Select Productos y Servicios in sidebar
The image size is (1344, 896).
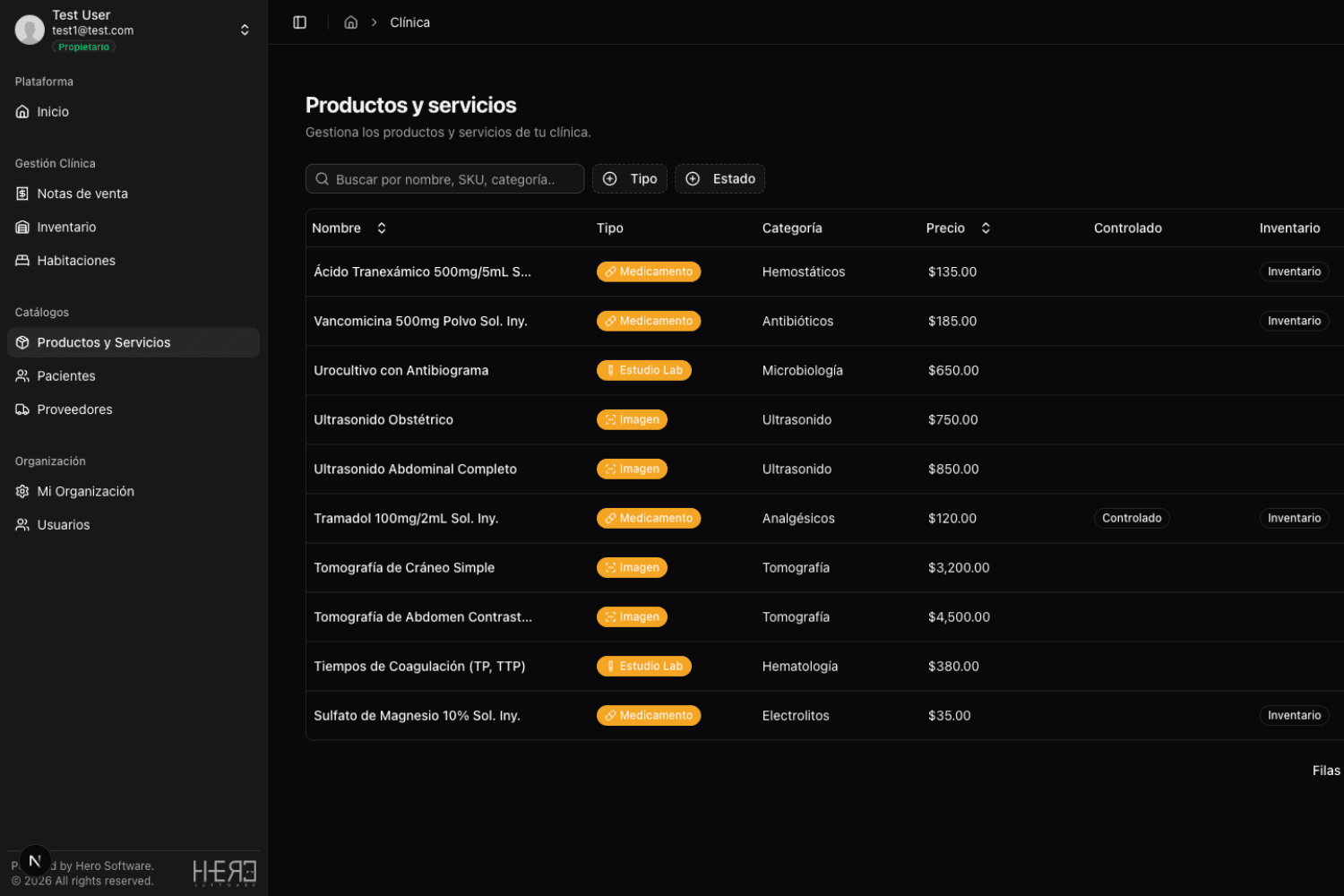click(x=104, y=342)
